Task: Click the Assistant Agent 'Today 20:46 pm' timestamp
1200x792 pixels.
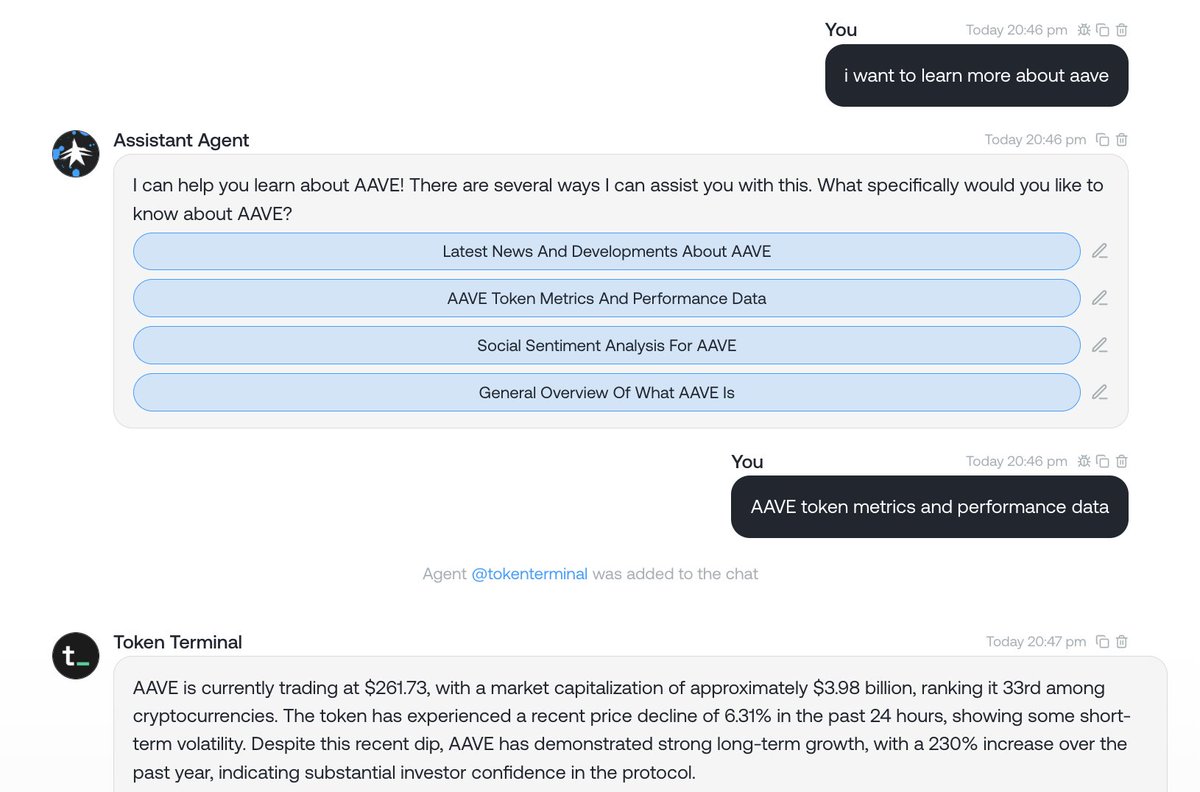Action: [x=1035, y=140]
